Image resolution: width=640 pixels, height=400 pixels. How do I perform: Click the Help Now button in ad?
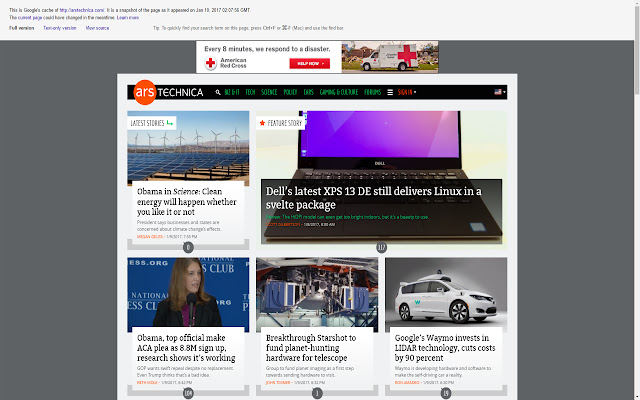[309, 63]
